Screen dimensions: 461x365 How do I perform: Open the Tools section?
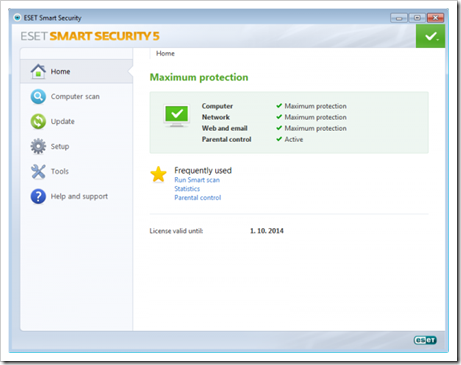60,171
